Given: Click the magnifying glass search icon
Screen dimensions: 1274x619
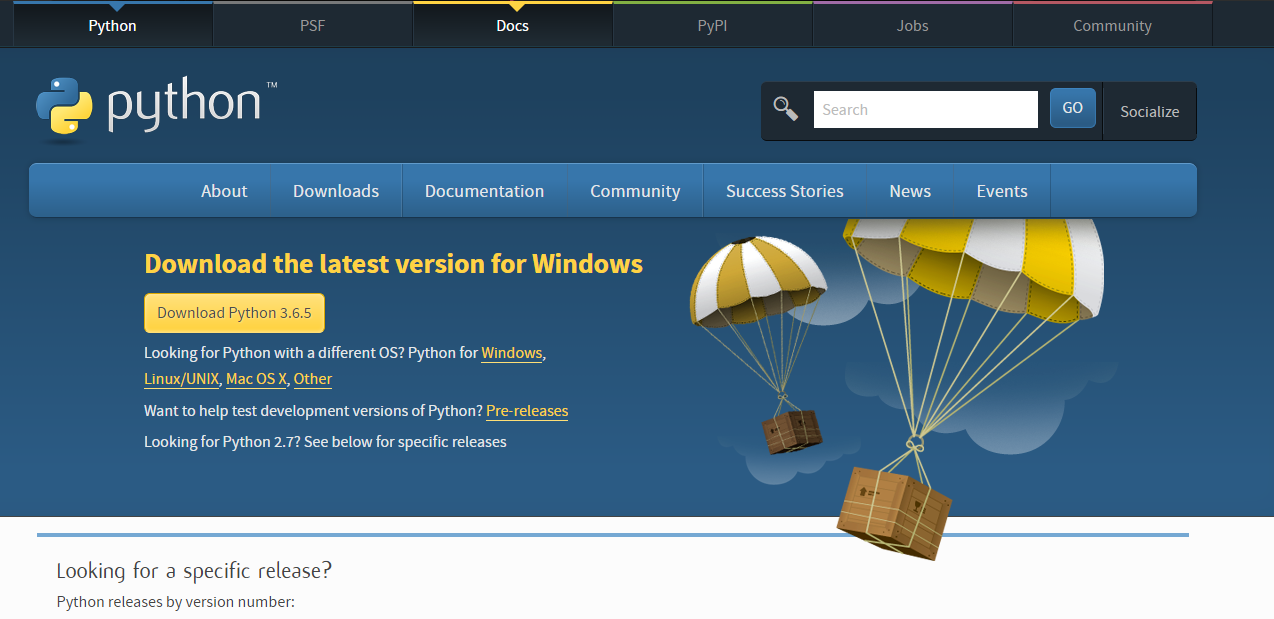Looking at the screenshot, I should [786, 109].
